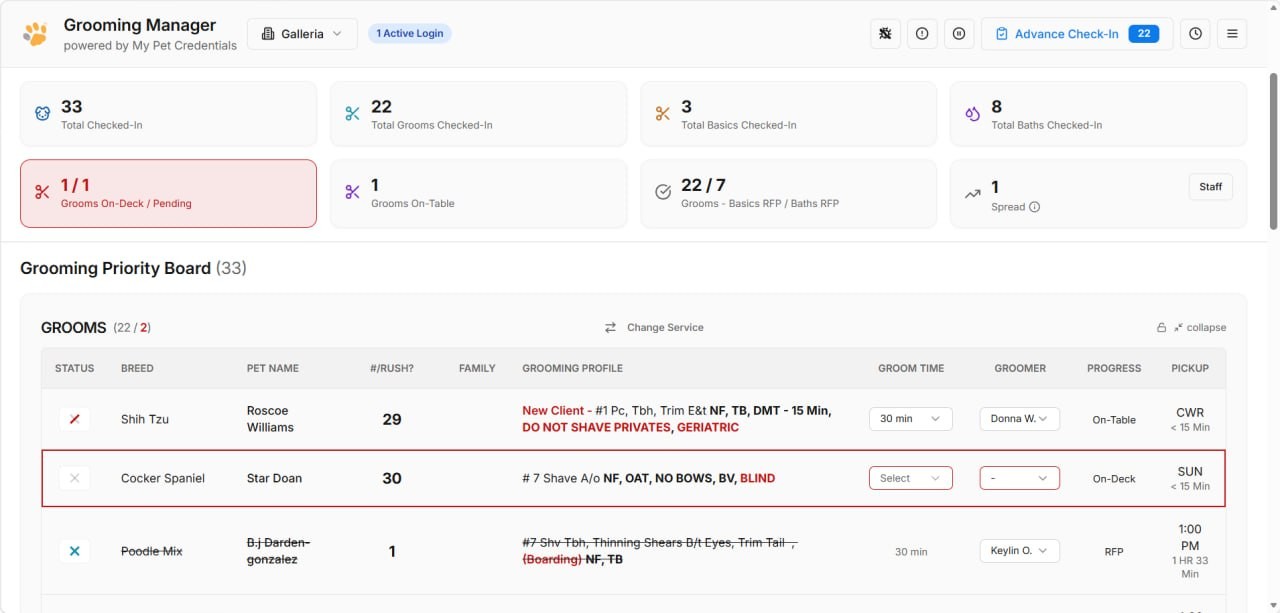The image size is (1280, 613).
Task: Click the Shih Tzu breed cell
Action: click(x=145, y=419)
